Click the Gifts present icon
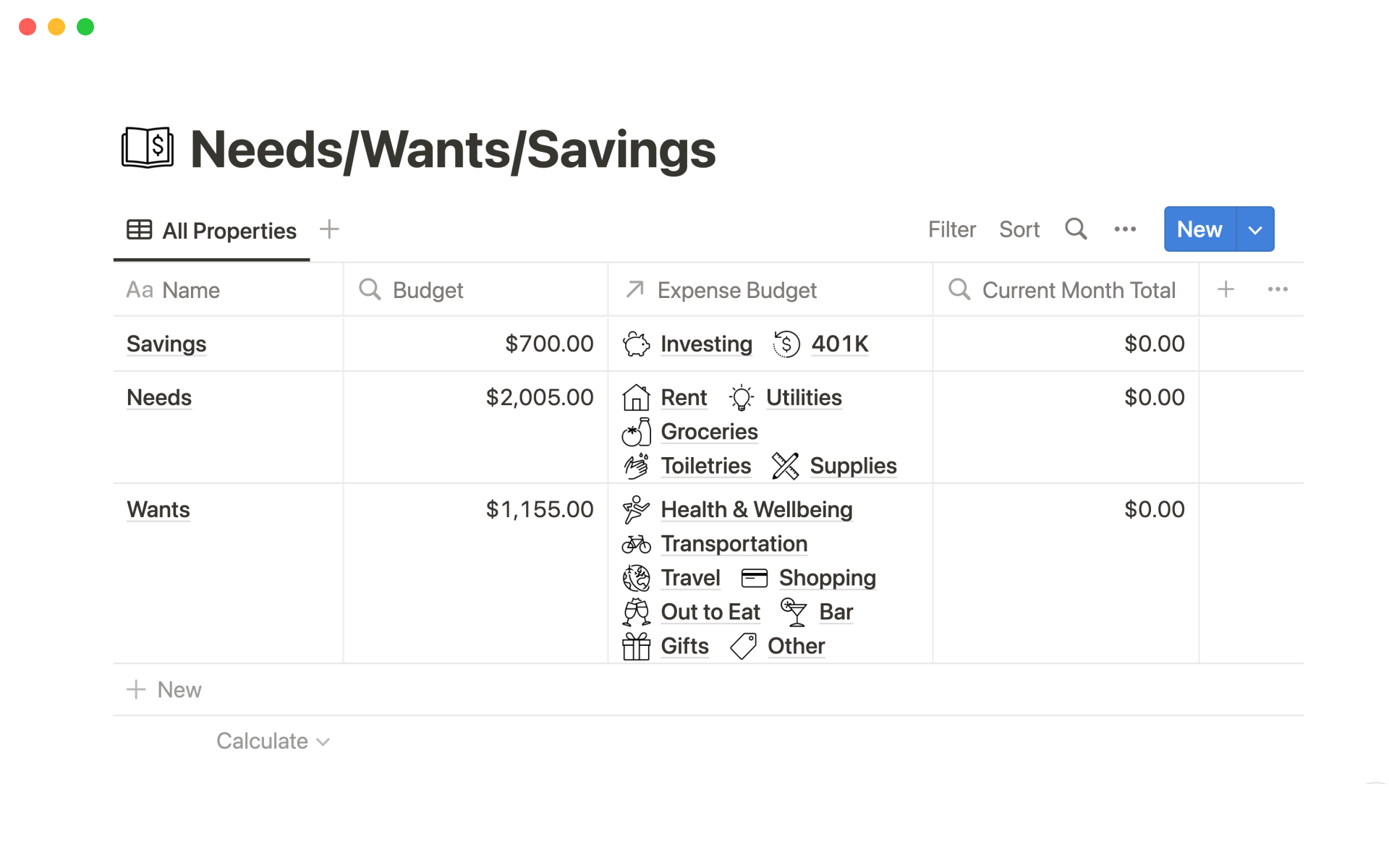 pyautogui.click(x=636, y=646)
